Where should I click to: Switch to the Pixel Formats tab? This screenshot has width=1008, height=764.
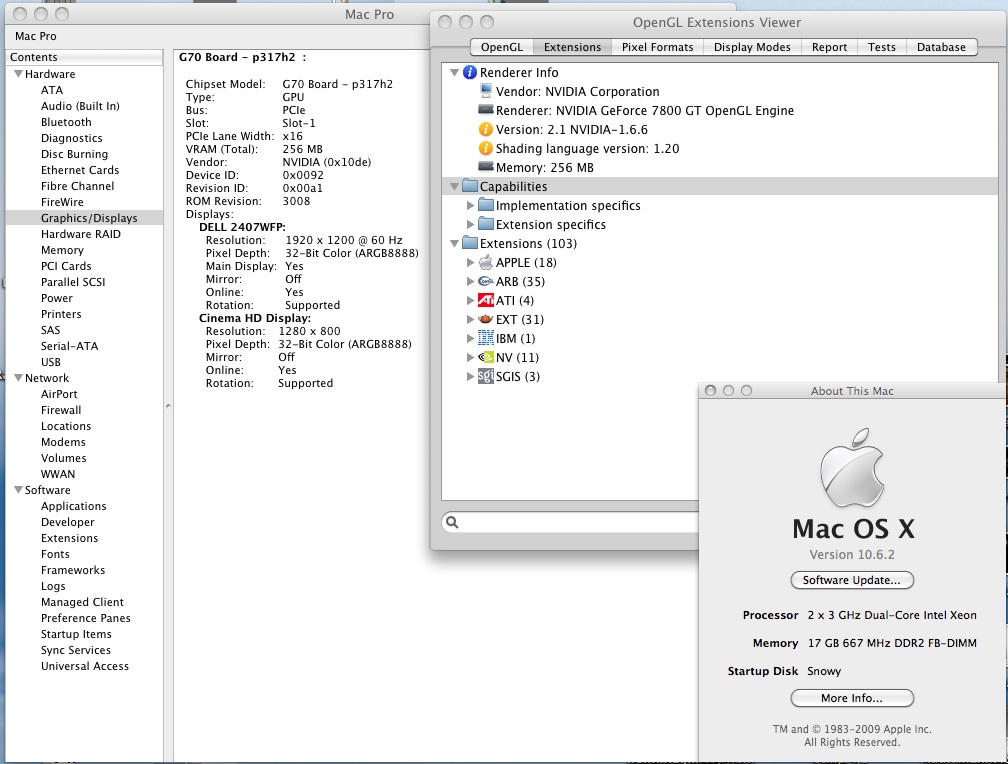point(657,47)
